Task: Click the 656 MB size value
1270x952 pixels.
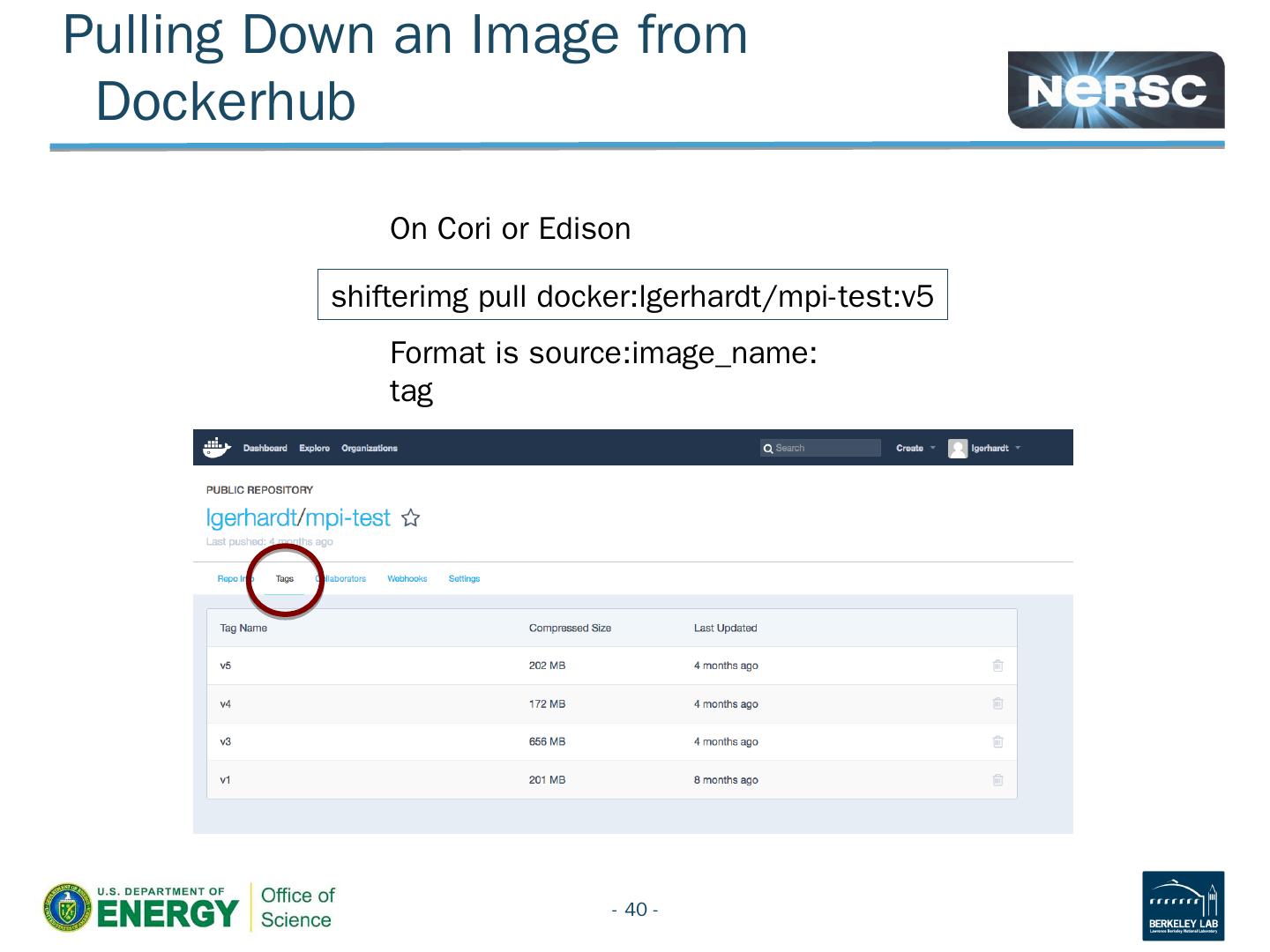Action: pyautogui.click(x=547, y=741)
